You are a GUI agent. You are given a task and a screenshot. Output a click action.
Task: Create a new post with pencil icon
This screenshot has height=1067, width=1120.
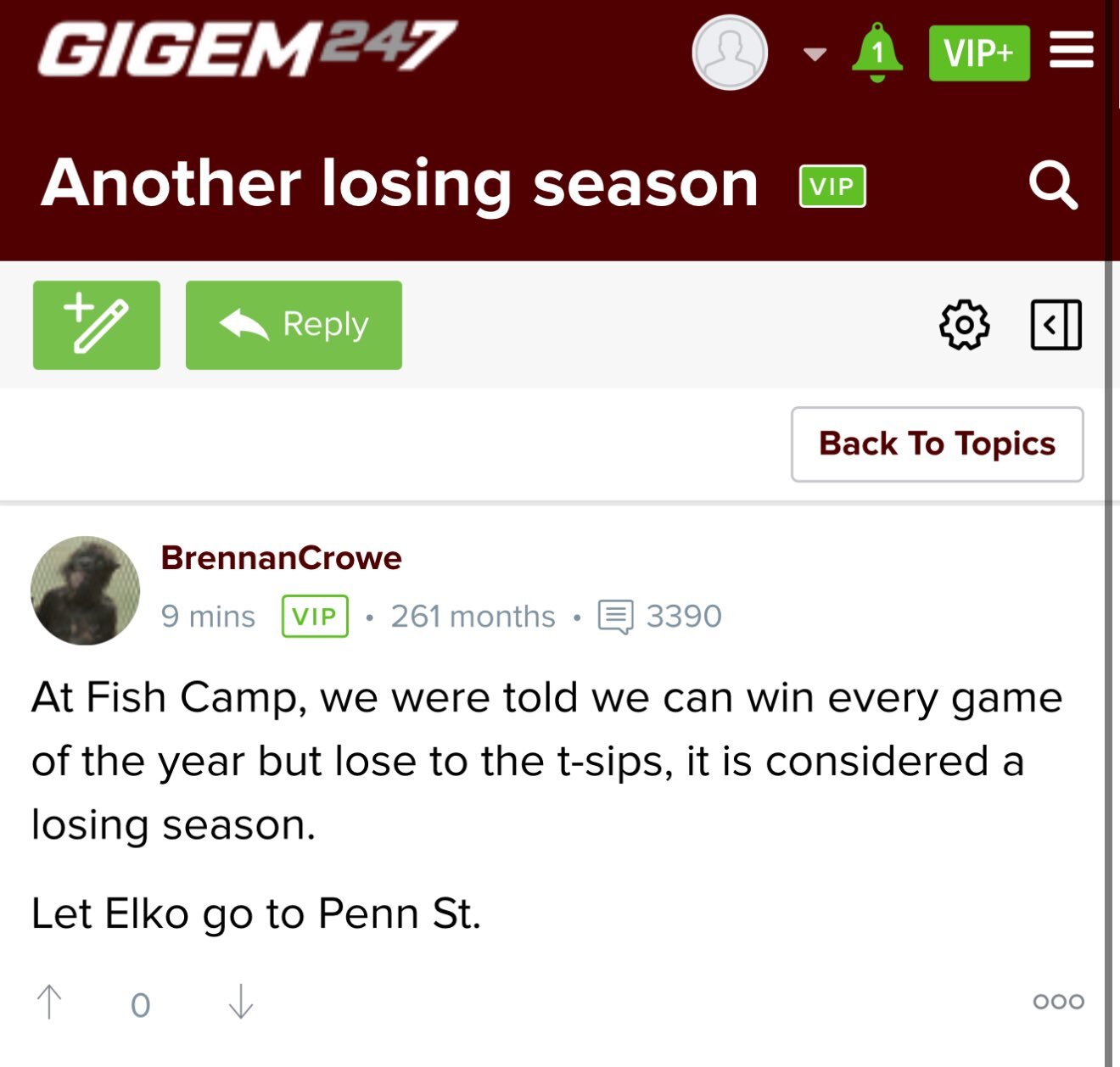click(97, 325)
